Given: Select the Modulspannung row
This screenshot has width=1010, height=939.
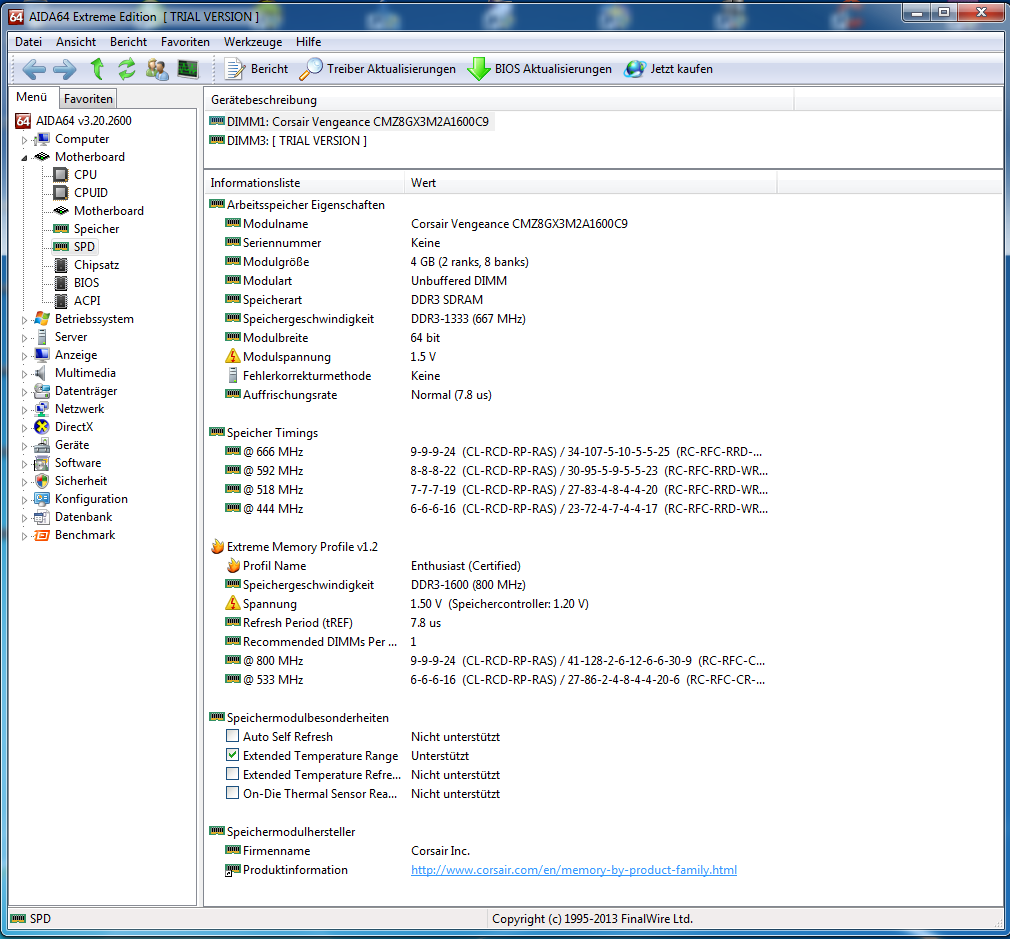Looking at the screenshot, I should click(493, 357).
